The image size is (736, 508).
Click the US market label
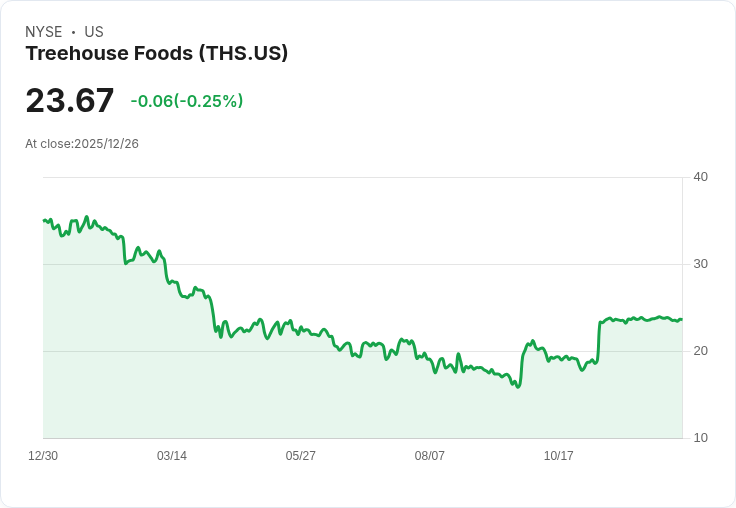click(x=94, y=32)
